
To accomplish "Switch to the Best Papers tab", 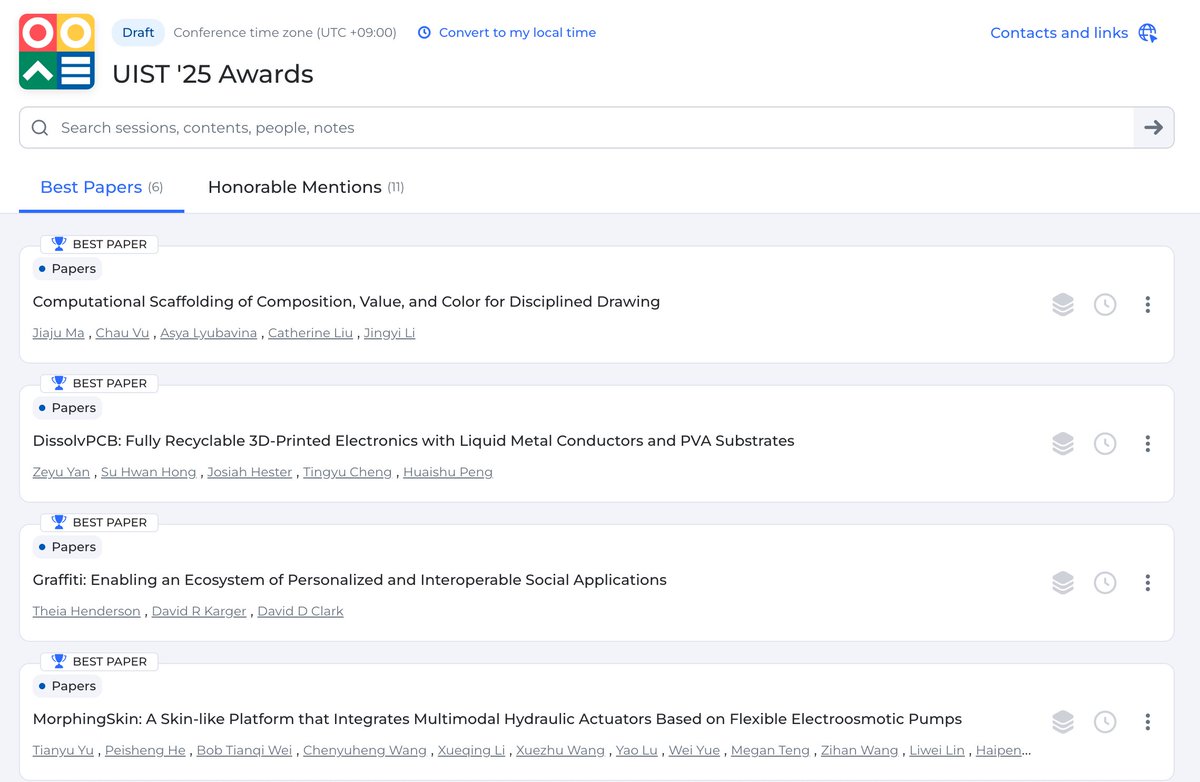I will coord(101,187).
